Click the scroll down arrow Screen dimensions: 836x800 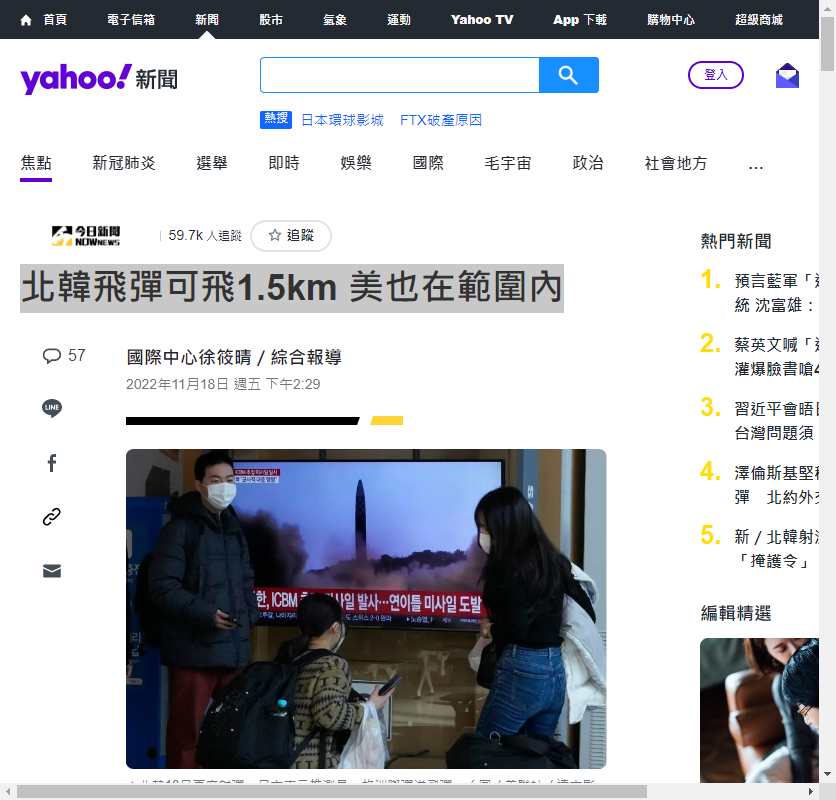(x=827, y=774)
